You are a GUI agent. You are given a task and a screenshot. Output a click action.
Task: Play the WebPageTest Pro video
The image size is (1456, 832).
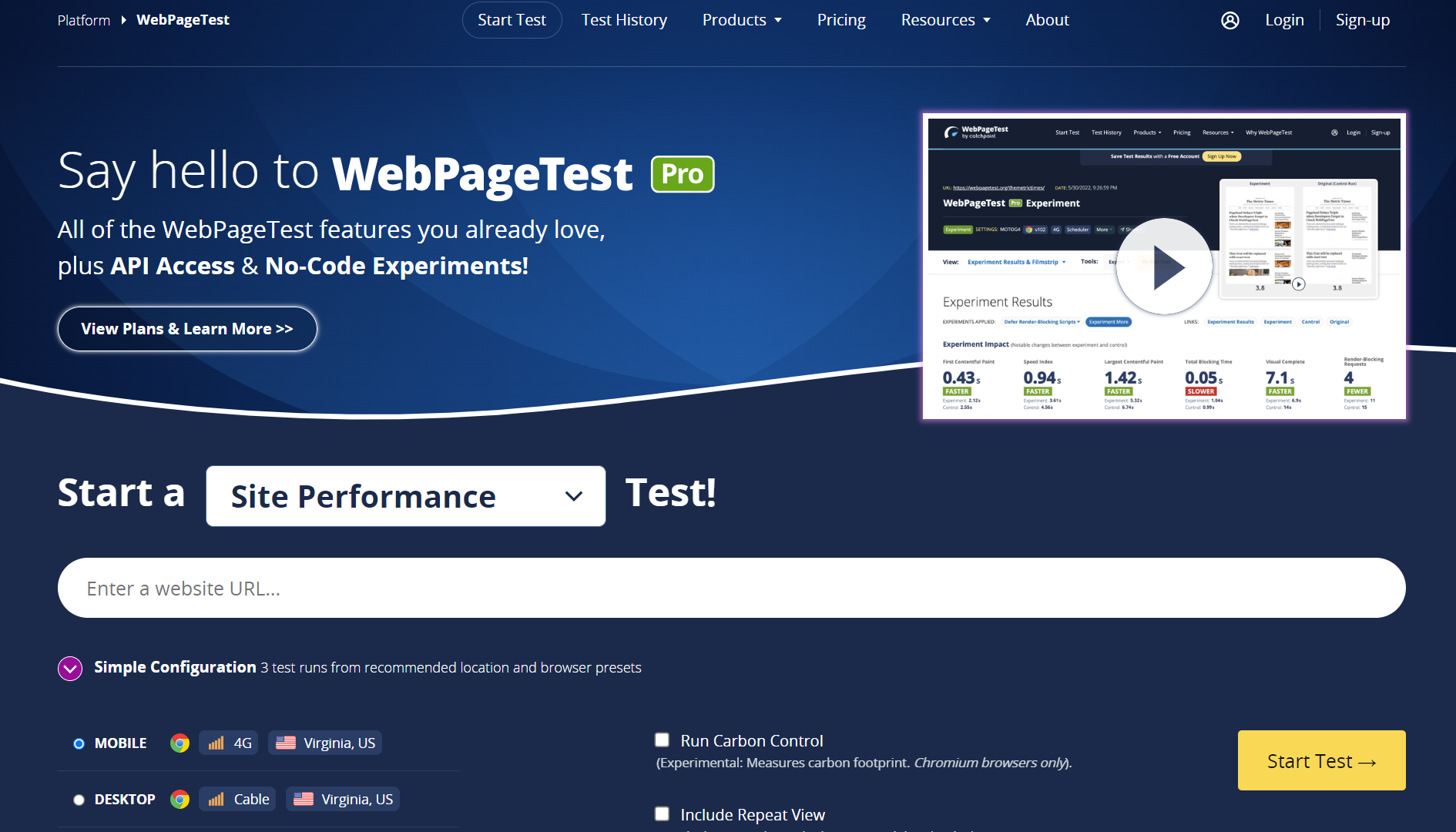1164,267
